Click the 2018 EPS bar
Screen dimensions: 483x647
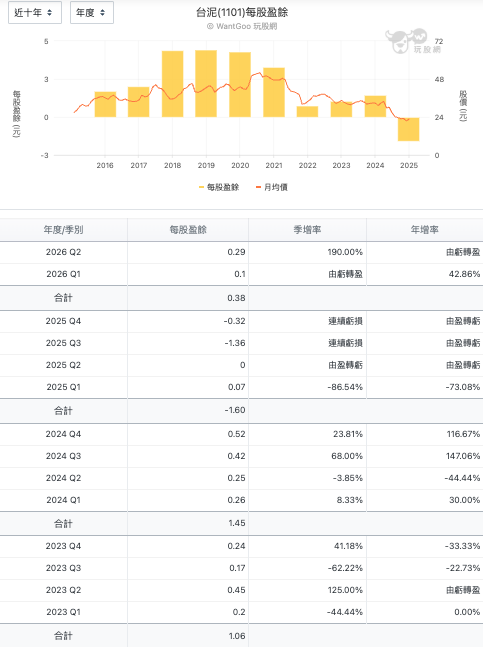[x=172, y=84]
